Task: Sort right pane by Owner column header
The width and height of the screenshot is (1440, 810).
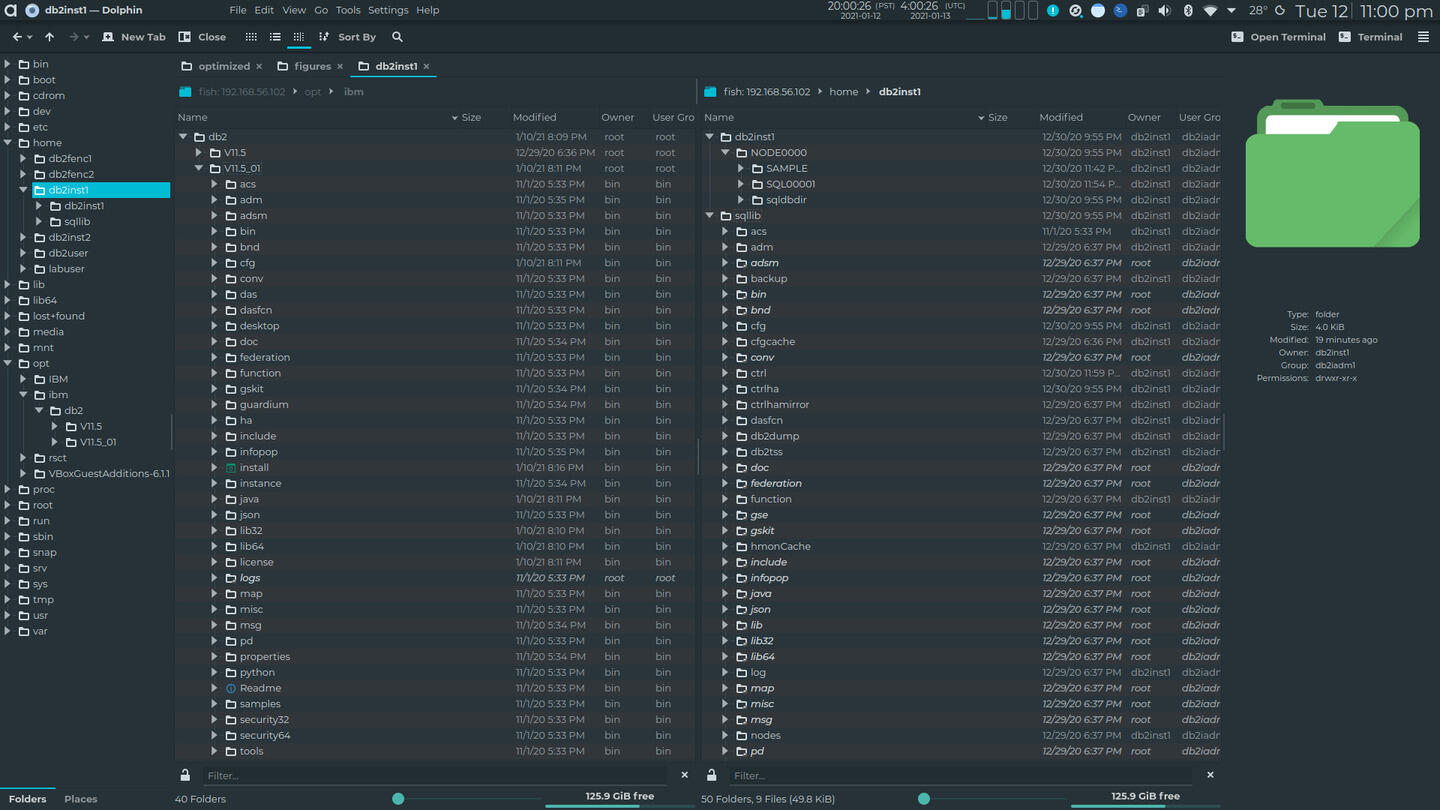Action: coord(1144,117)
